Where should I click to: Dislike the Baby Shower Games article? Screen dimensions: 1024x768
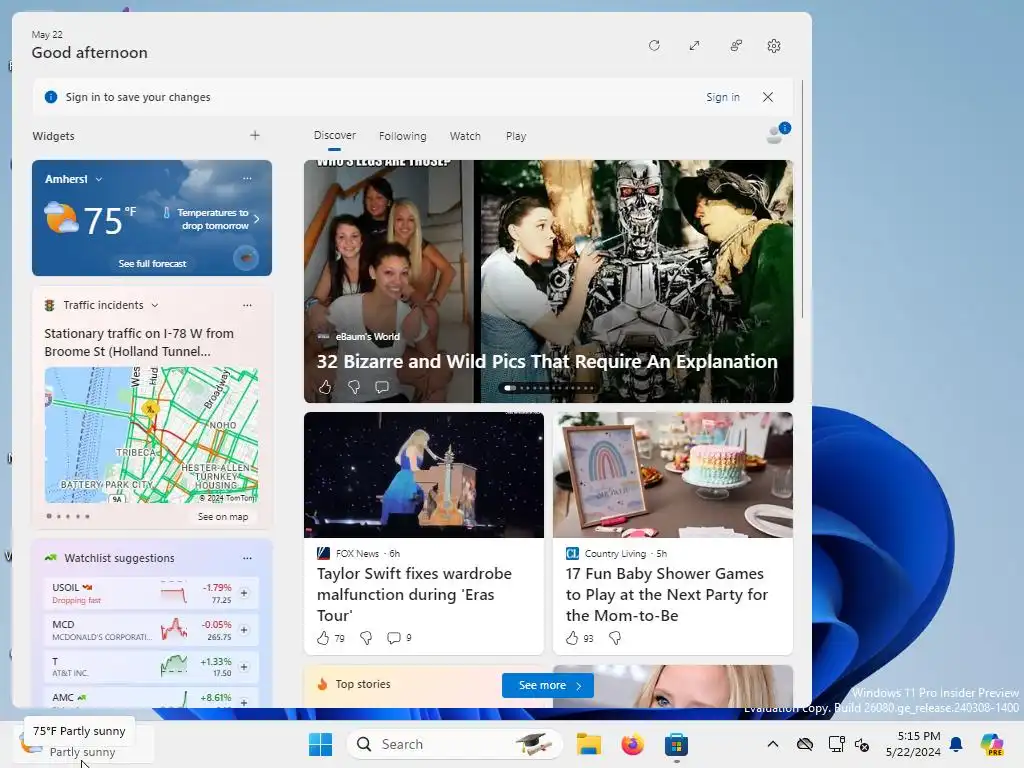tap(615, 638)
